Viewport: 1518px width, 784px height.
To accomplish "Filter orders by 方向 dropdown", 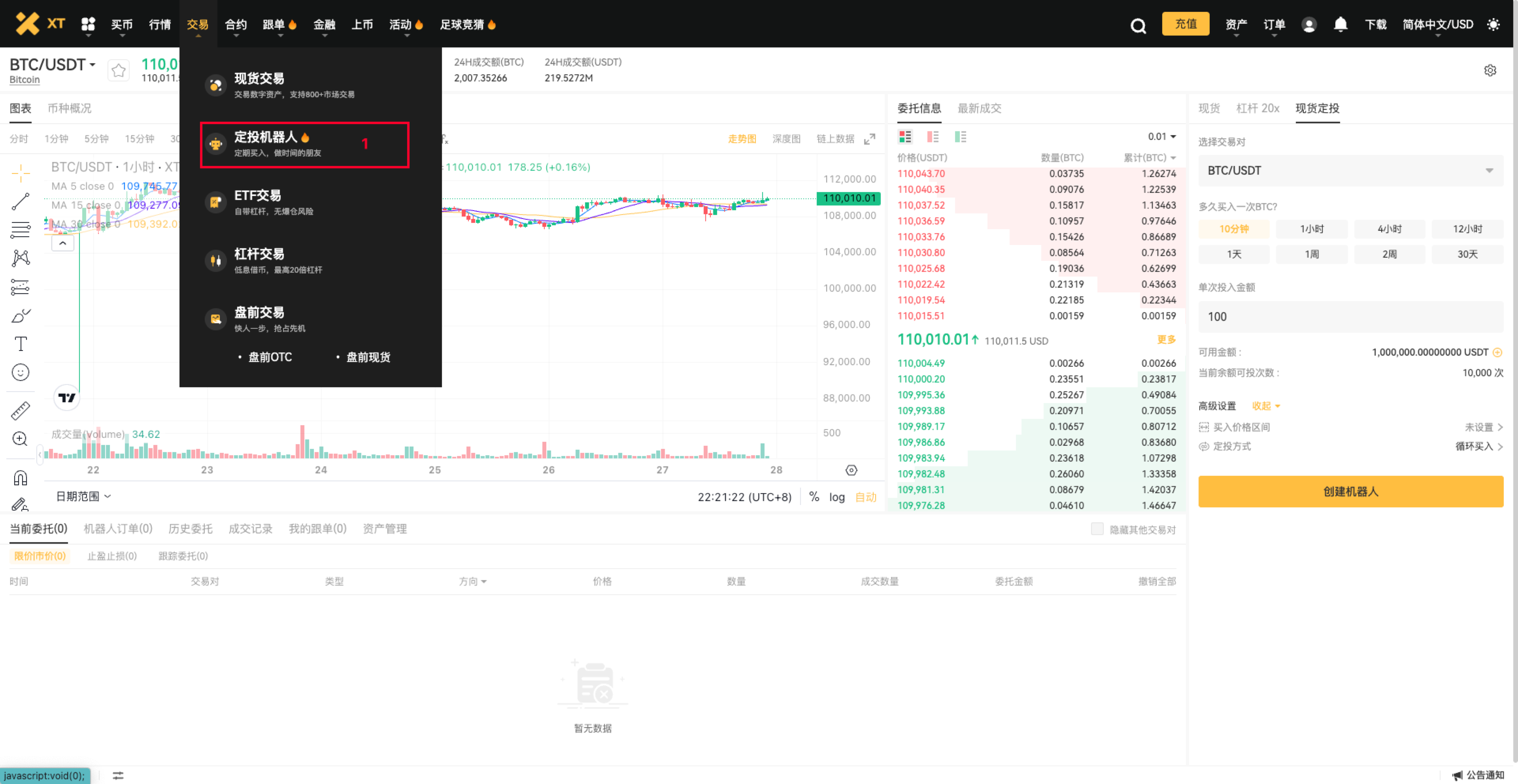I will [473, 581].
